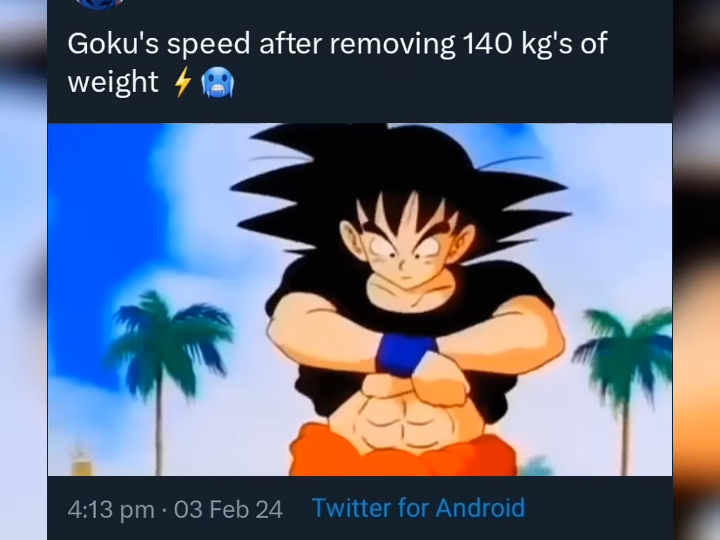Click the lightning bolt emoji in tweet
The height and width of the screenshot is (540, 720).
tap(183, 82)
